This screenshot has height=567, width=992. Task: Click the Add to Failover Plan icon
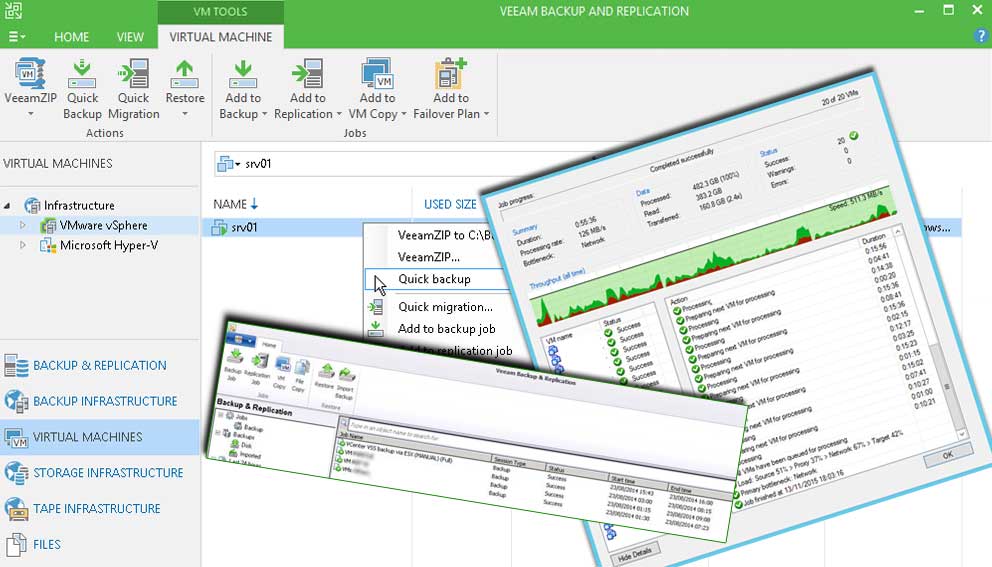pyautogui.click(x=450, y=73)
